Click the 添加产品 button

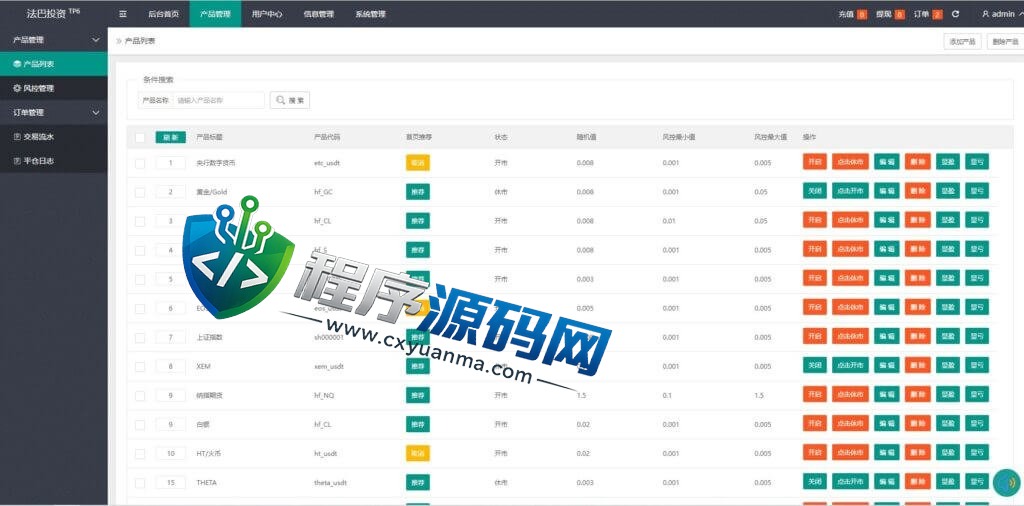(x=963, y=41)
